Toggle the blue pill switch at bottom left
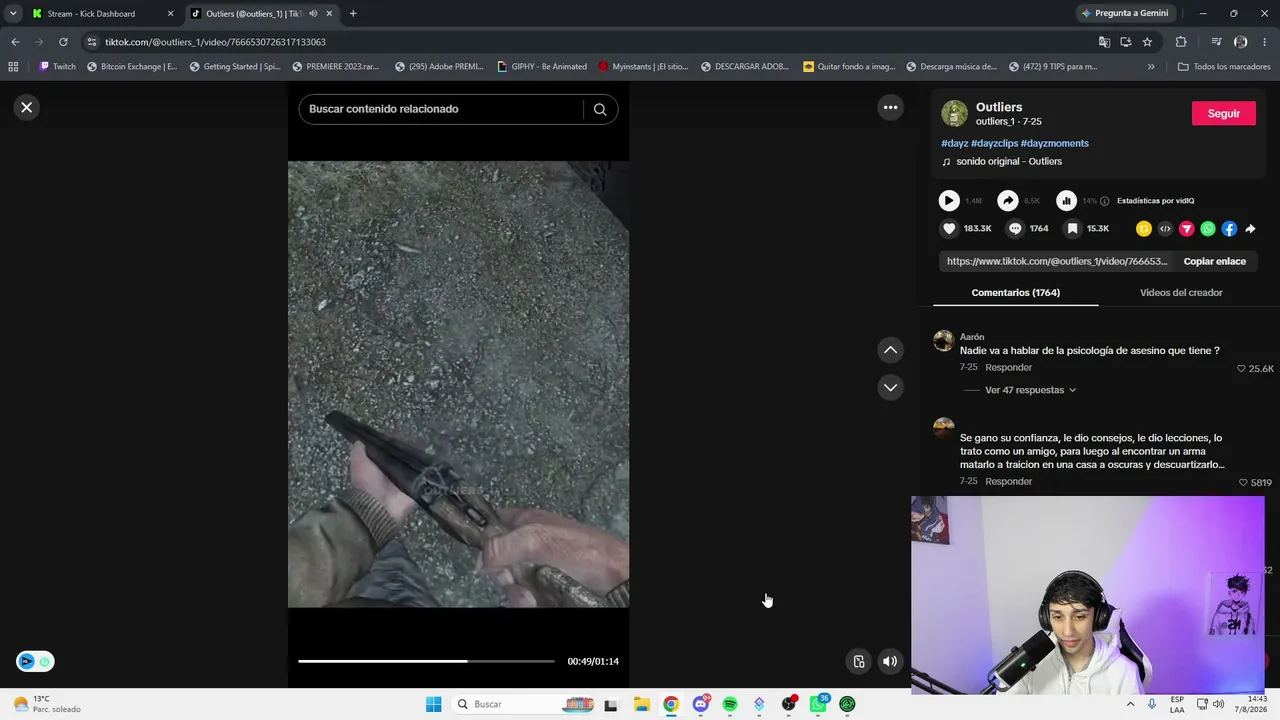Image resolution: width=1280 pixels, height=720 pixels. tap(35, 661)
